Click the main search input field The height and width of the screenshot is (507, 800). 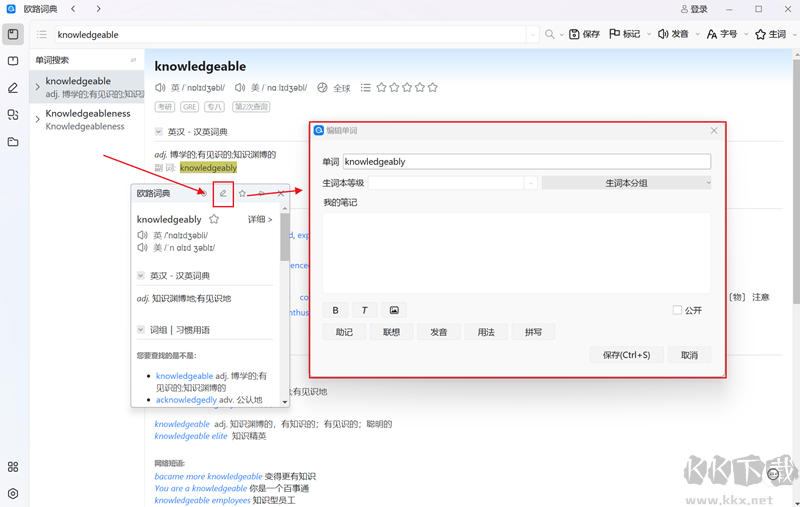pyautogui.click(x=291, y=35)
